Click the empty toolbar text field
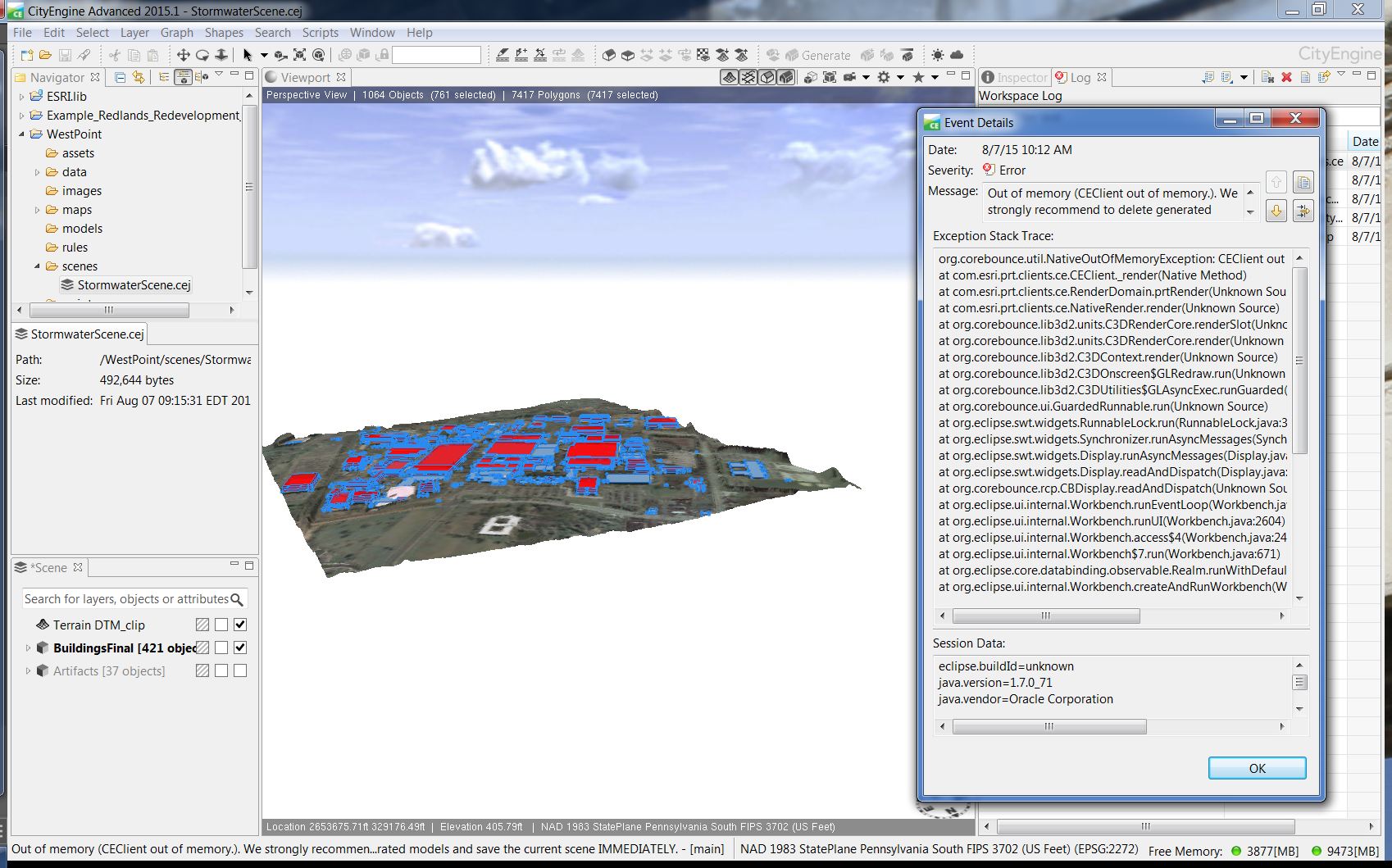Screen dimensions: 1392x868 [x=436, y=55]
